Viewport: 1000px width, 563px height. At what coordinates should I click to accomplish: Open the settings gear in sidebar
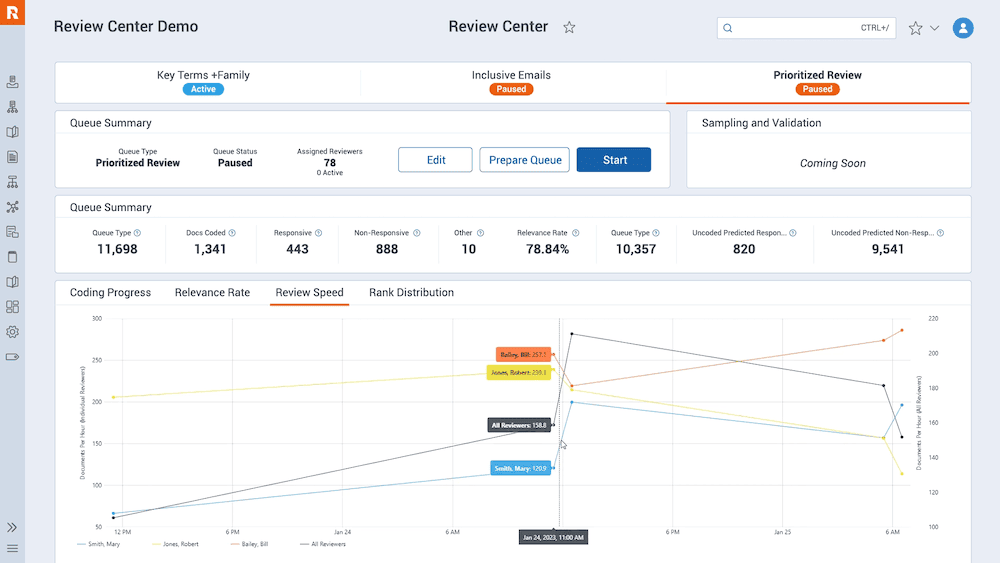click(12, 332)
